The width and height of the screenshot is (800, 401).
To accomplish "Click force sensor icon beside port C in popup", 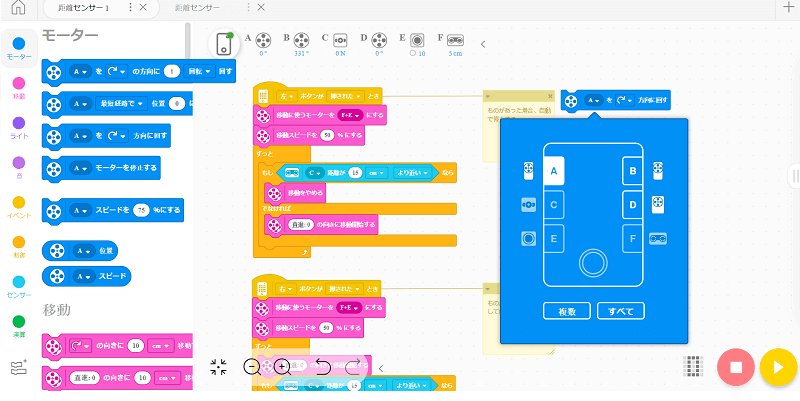I will point(529,205).
